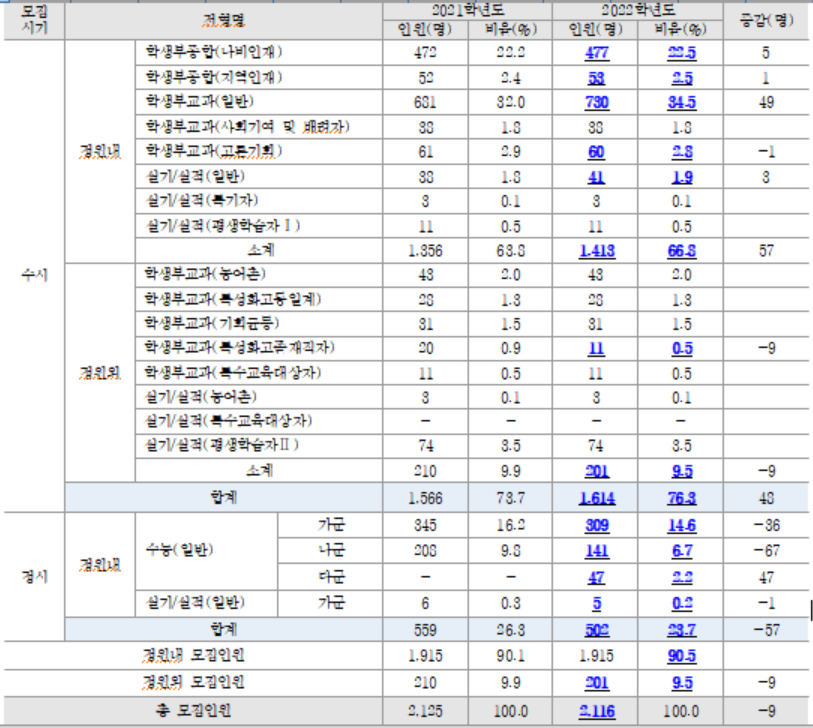
Task: Click the '모집 시기' header cell
Action: click(x=34, y=20)
